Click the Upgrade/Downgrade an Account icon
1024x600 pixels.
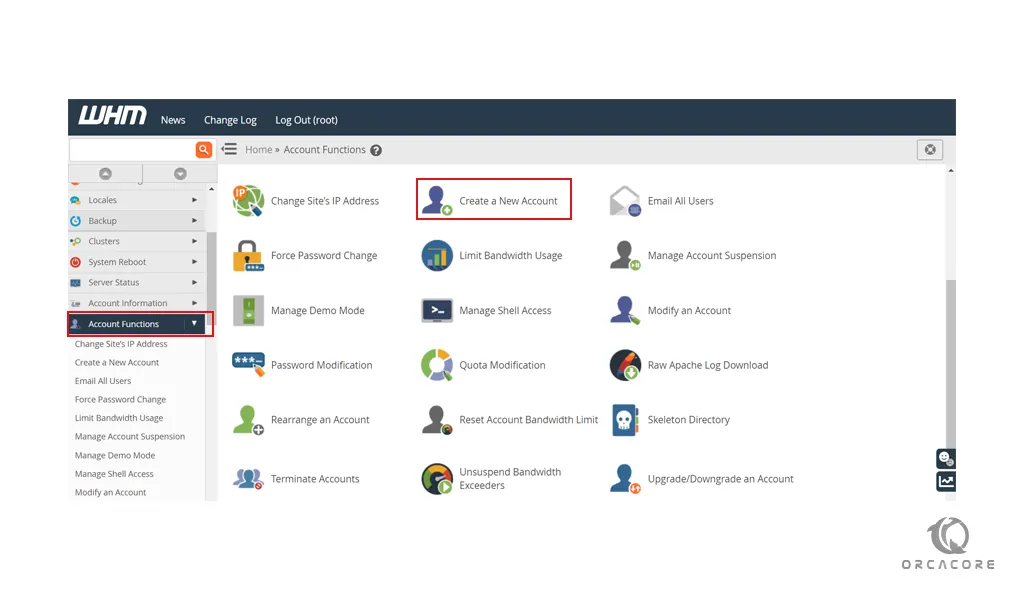click(x=625, y=479)
